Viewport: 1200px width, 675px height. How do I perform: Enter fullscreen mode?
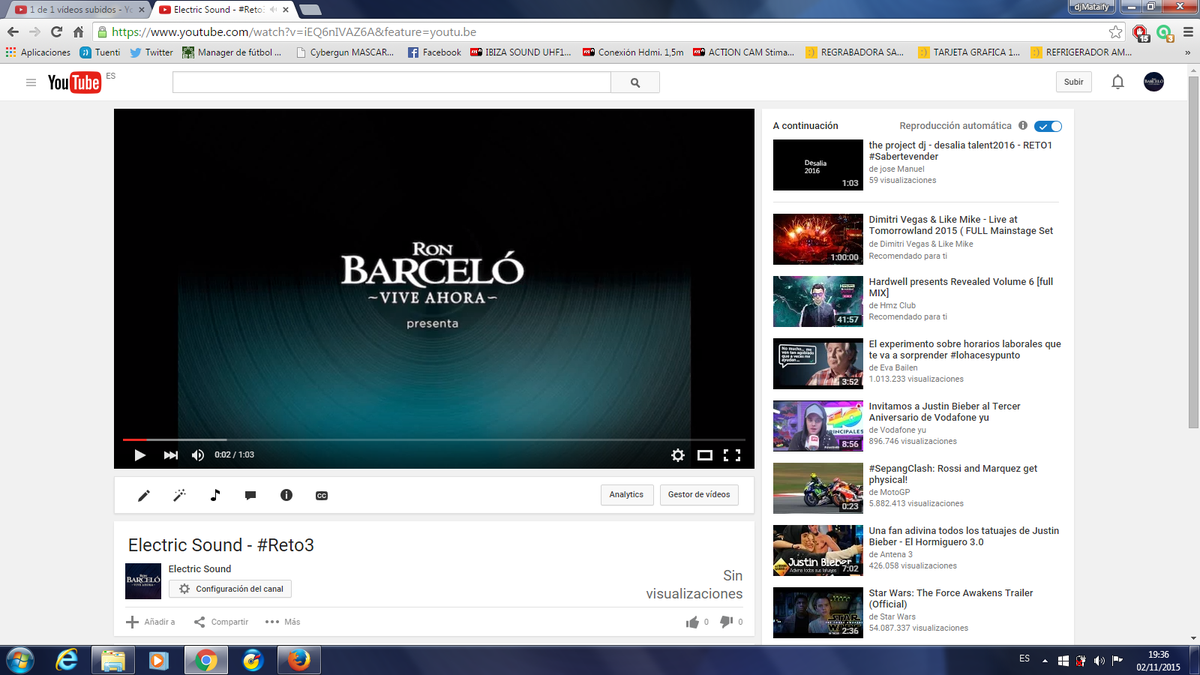[732, 455]
